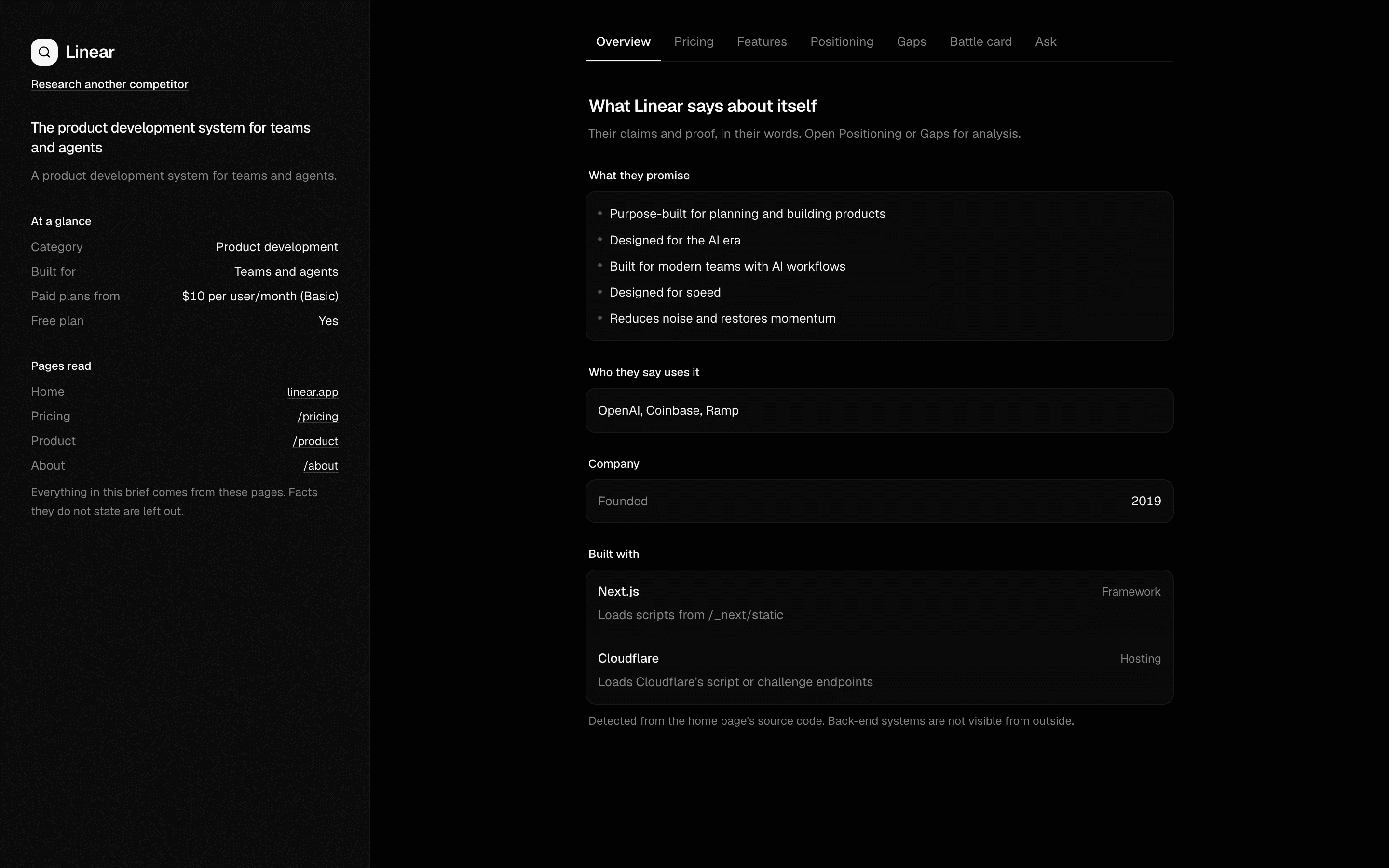The image size is (1389, 868).
Task: Open the linear.app home page link
Action: 313,392
